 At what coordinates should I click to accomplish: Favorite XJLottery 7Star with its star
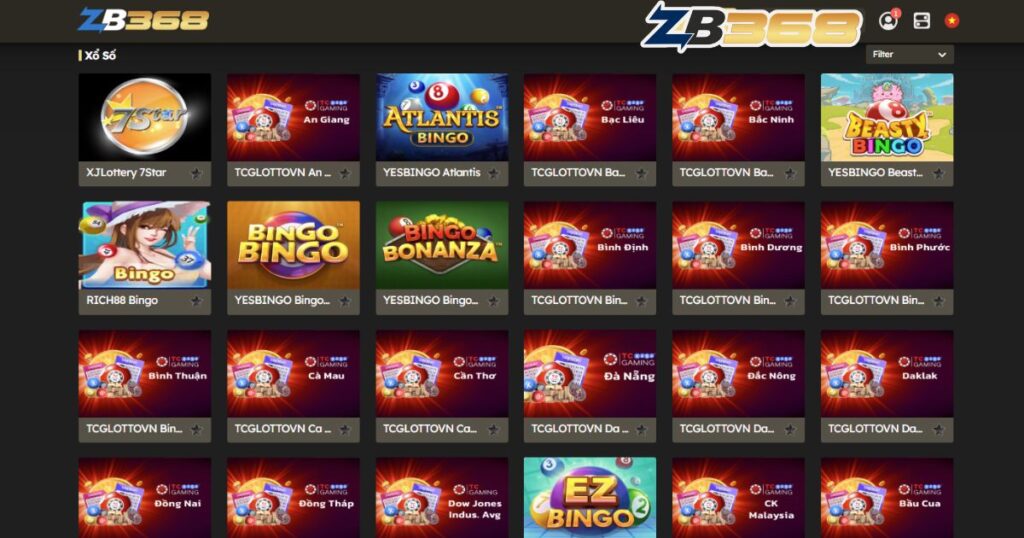(x=196, y=174)
